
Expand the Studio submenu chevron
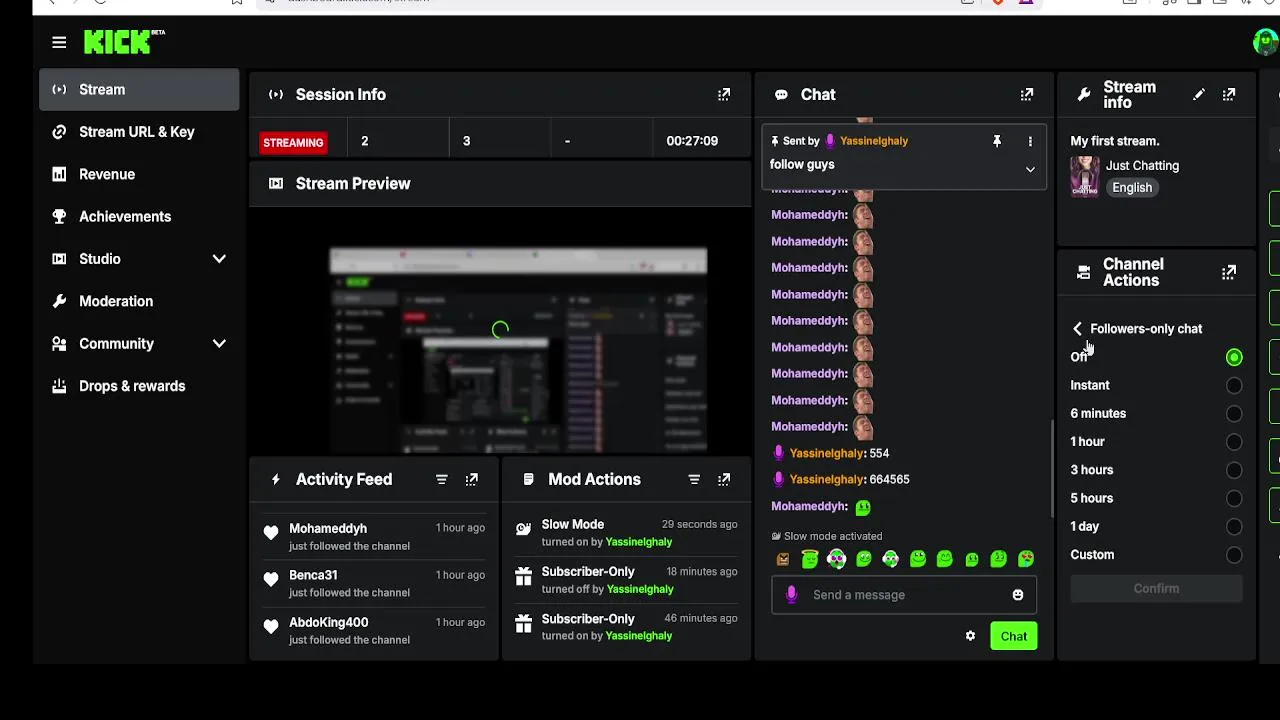pos(219,259)
